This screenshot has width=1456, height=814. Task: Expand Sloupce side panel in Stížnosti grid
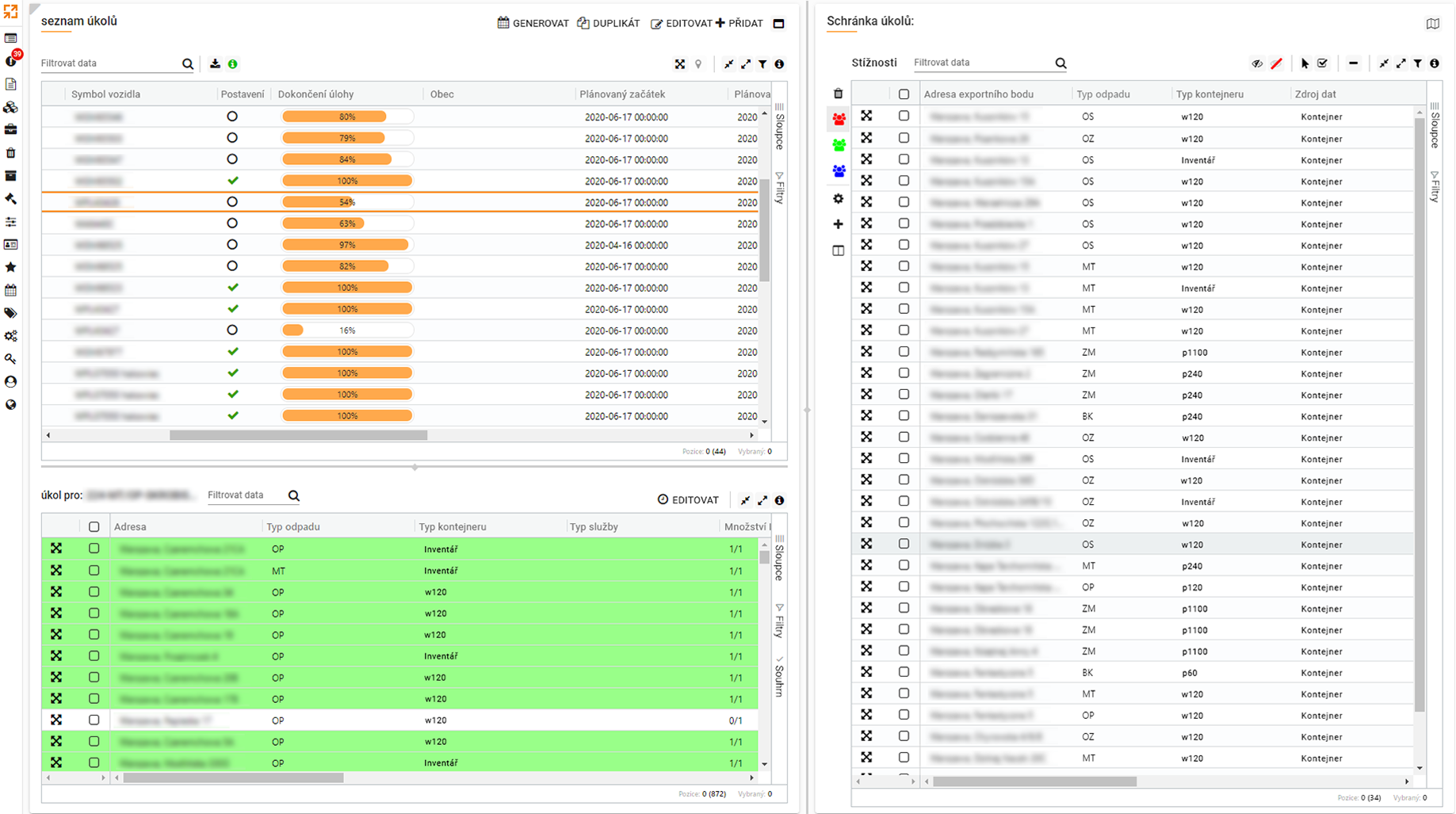click(x=1435, y=126)
